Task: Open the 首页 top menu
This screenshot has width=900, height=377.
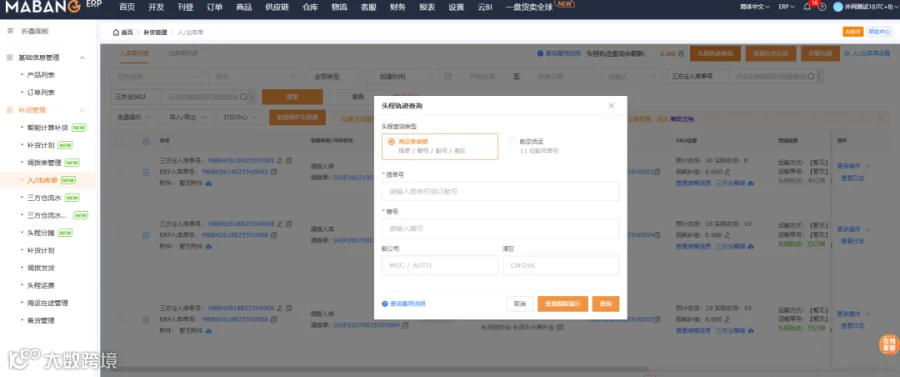Action: point(127,7)
